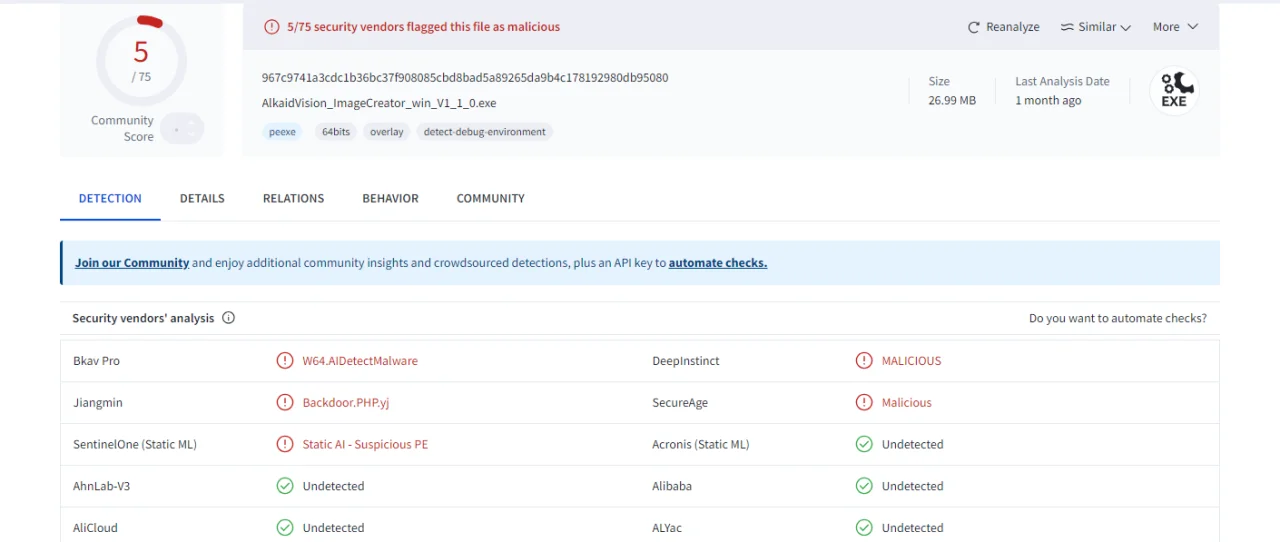Expand the Similar dropdown
This screenshot has height=542, width=1280.
pos(1096,27)
